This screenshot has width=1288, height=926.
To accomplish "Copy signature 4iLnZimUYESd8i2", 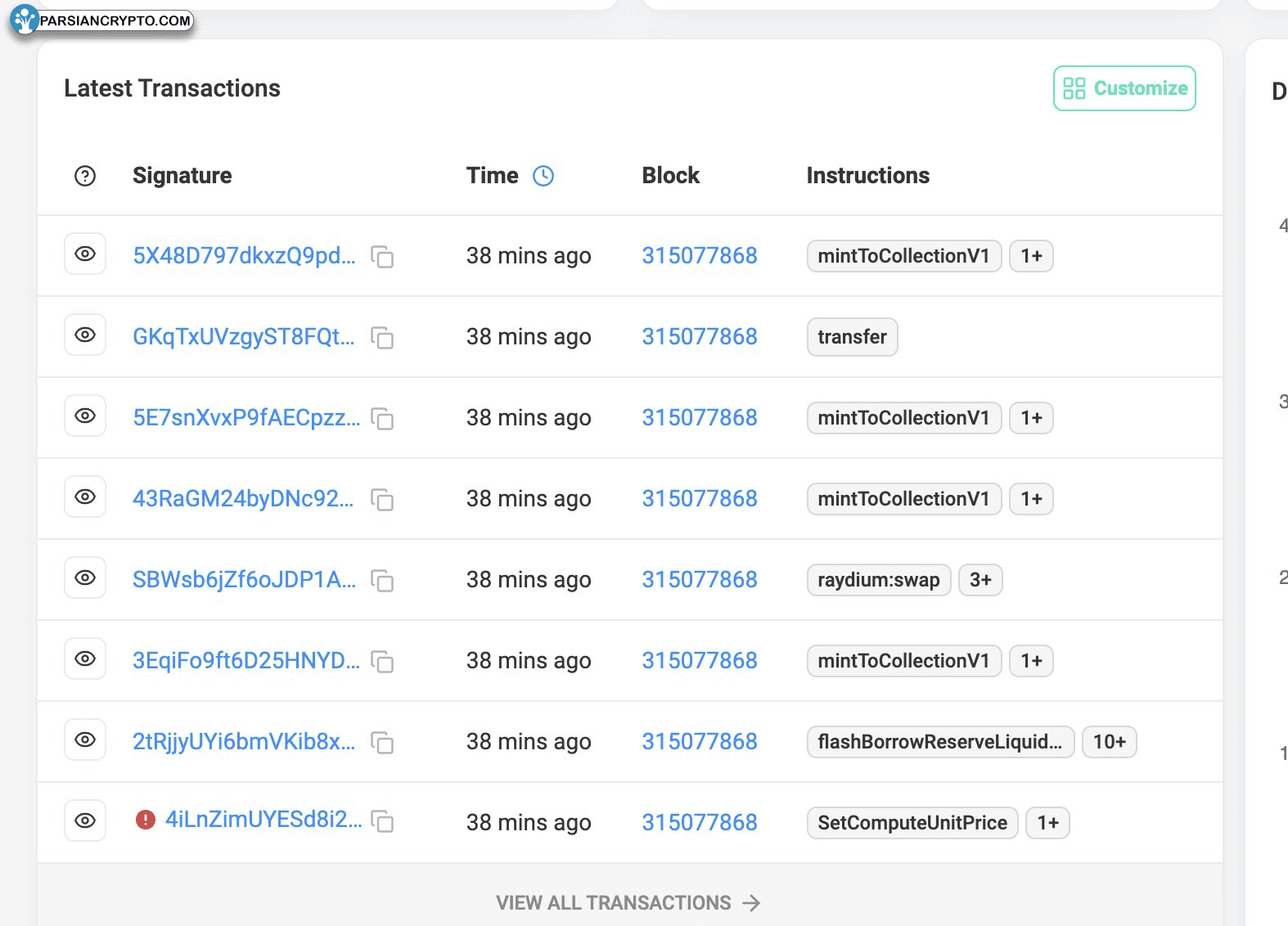I will click(382, 821).
